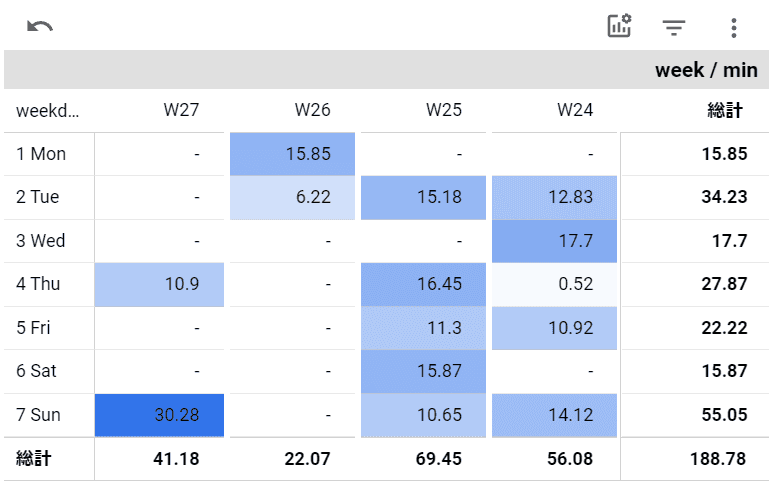769x483 pixels.
Task: Sort by the W26 column header
Action: coord(312,110)
